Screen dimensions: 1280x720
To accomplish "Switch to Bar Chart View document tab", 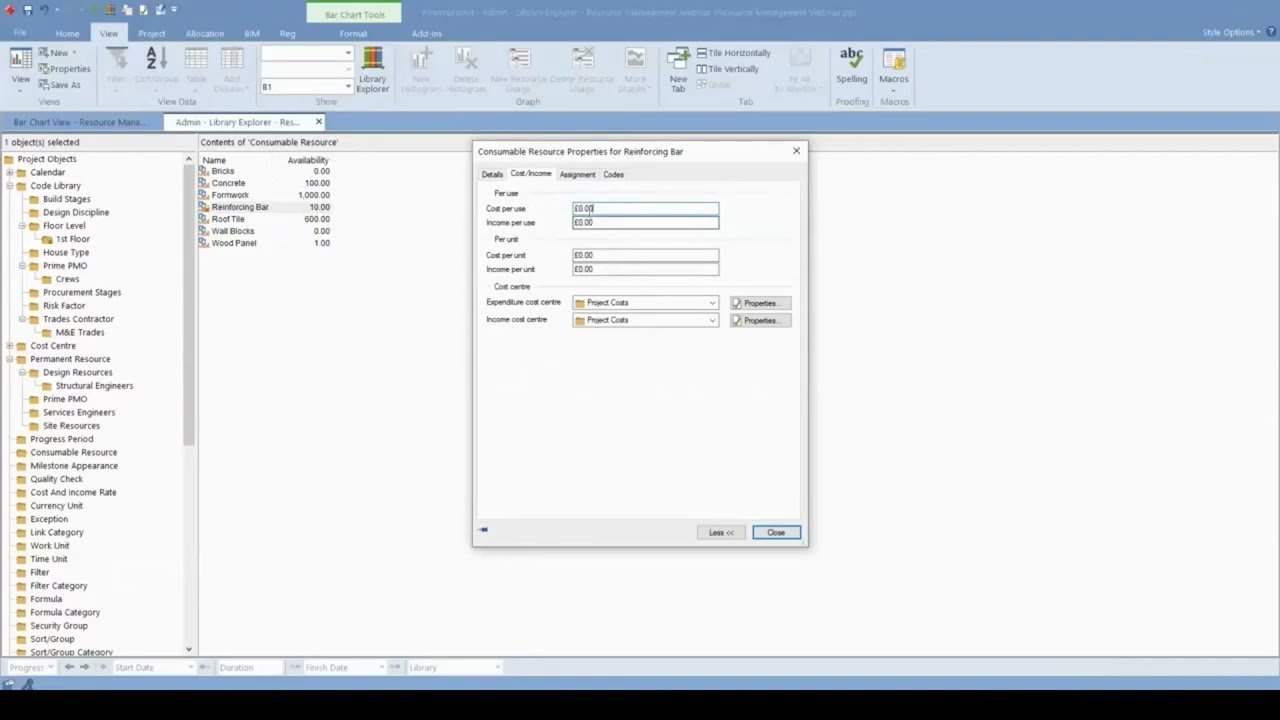I will pos(78,122).
